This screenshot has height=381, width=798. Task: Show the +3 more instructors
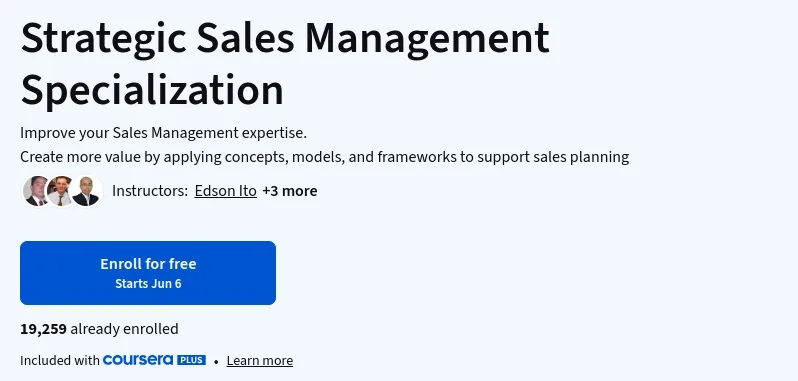click(290, 191)
